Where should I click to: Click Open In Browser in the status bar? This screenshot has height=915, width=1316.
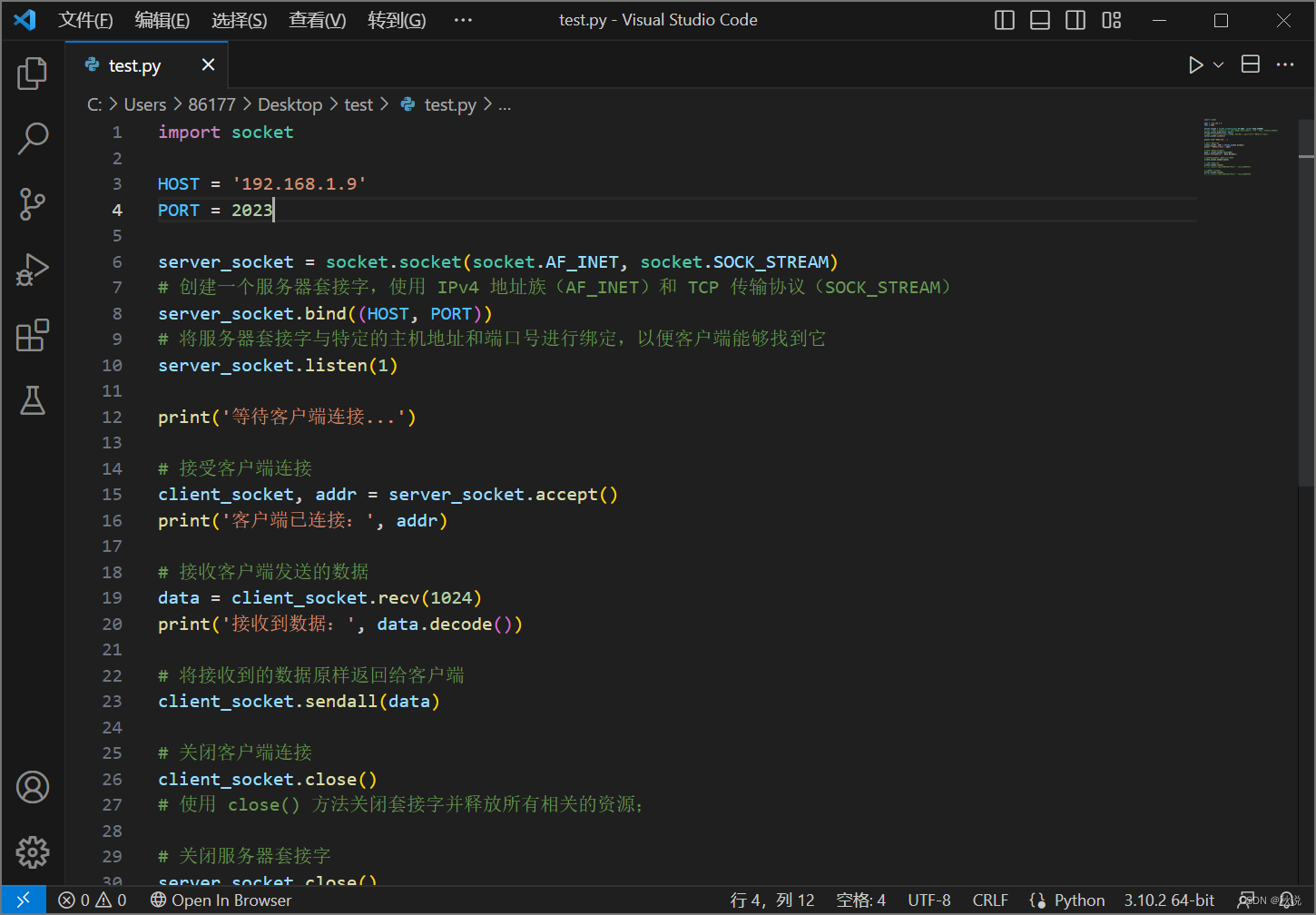click(x=221, y=900)
